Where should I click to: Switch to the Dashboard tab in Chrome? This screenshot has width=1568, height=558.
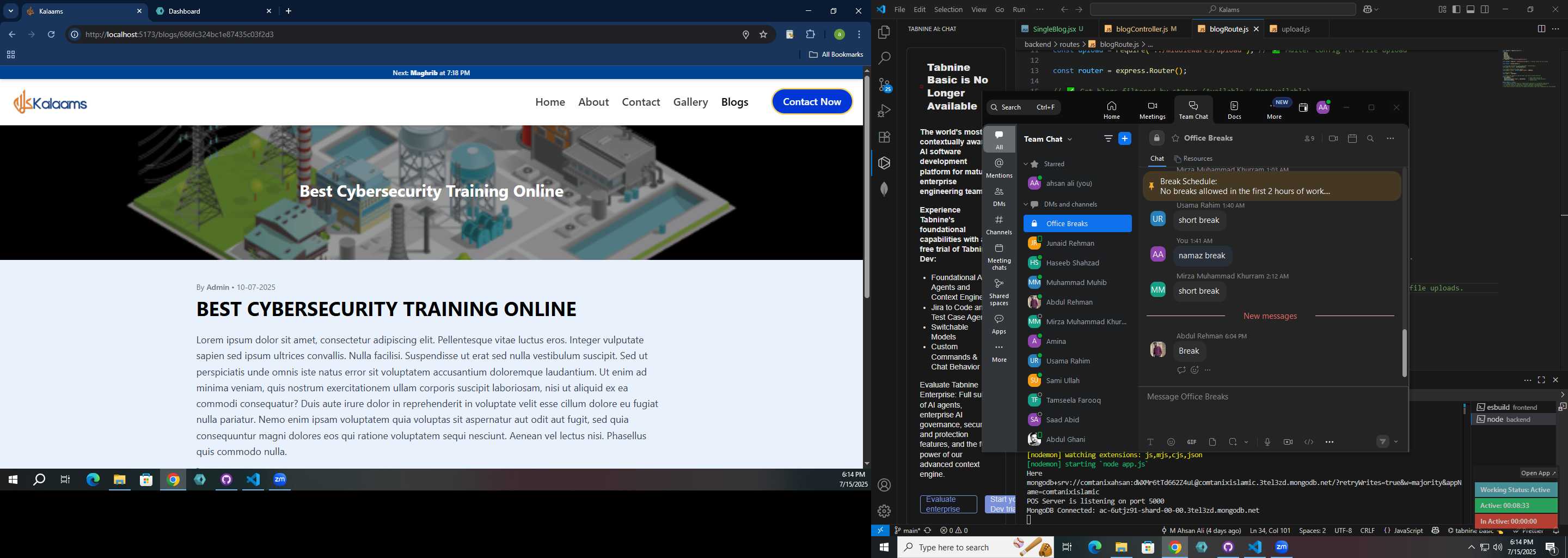215,11
